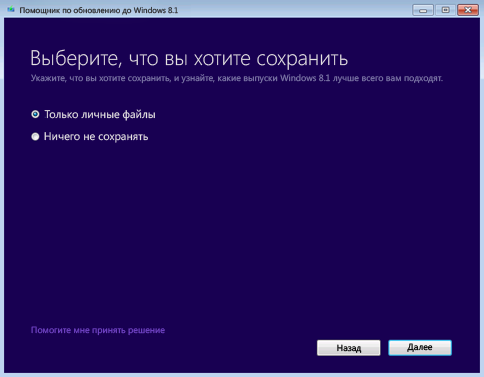Image resolution: width=484 pixels, height=377 pixels.
Task: Click the window title 'Помощник по обновлению до Windows 8.1'
Action: click(x=99, y=10)
